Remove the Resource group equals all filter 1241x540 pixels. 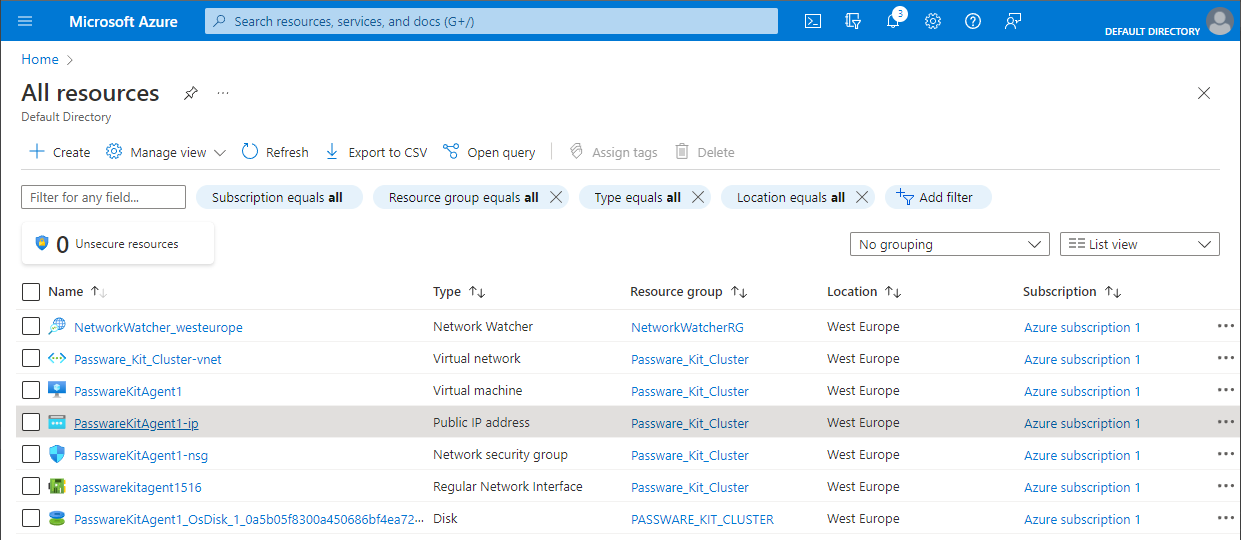[556, 197]
